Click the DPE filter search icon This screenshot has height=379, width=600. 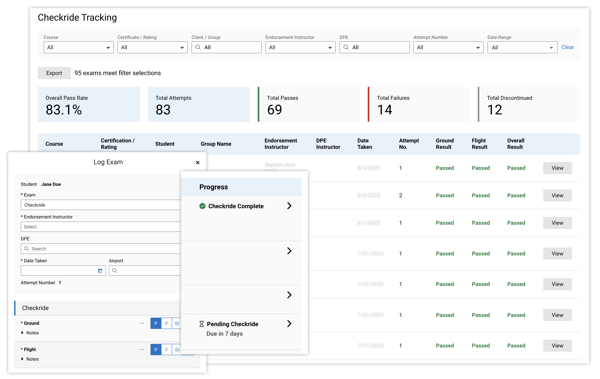[x=346, y=47]
